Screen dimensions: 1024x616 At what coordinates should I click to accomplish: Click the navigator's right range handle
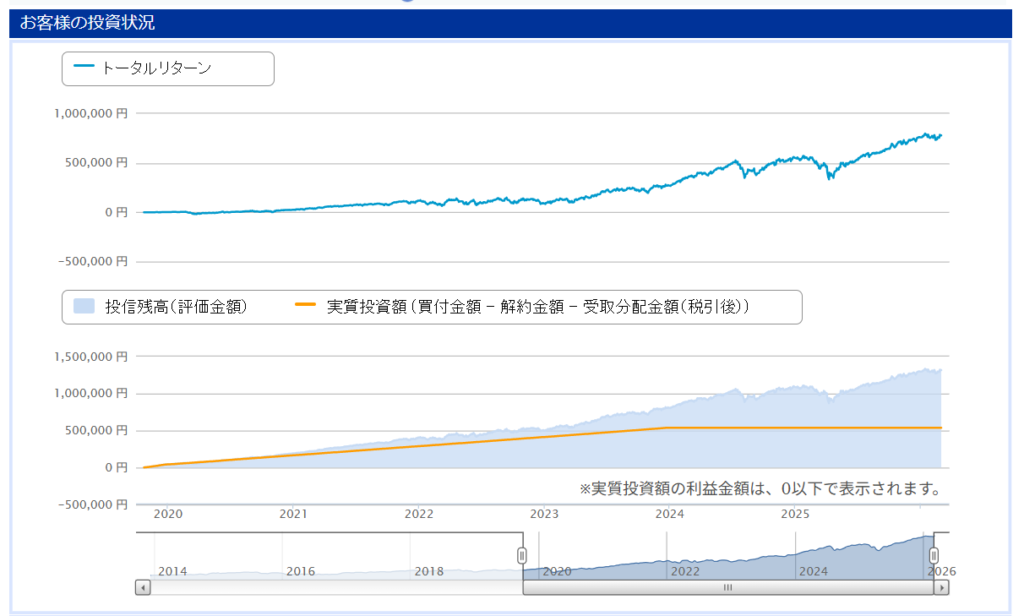pos(934,555)
